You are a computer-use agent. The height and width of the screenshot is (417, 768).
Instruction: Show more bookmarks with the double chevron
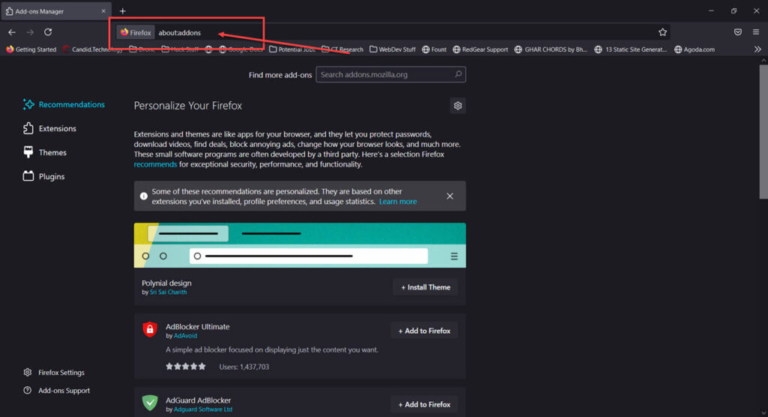(757, 49)
